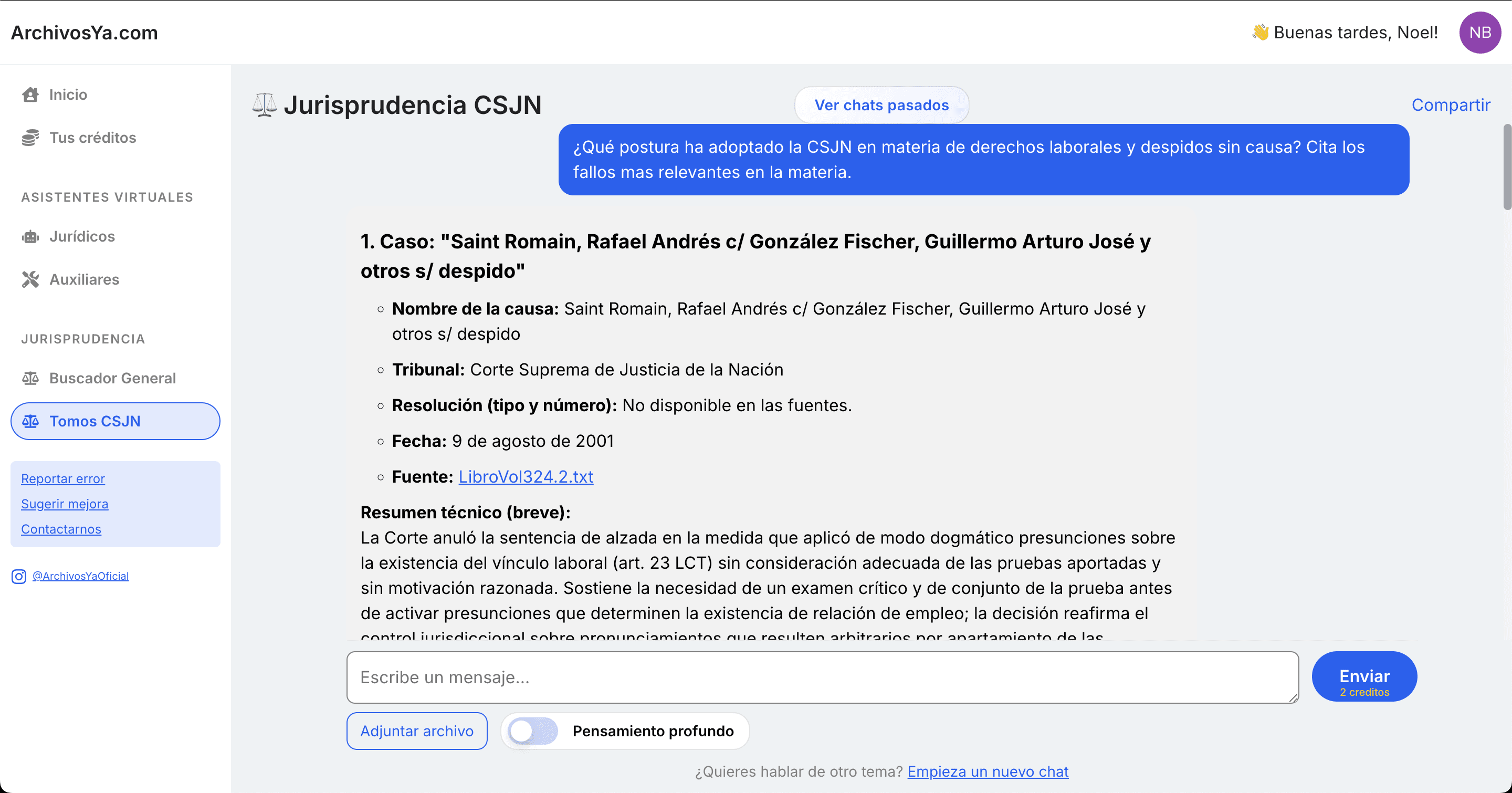1512x793 pixels.
Task: Select the Tomos CSJN scales icon
Action: pos(30,421)
